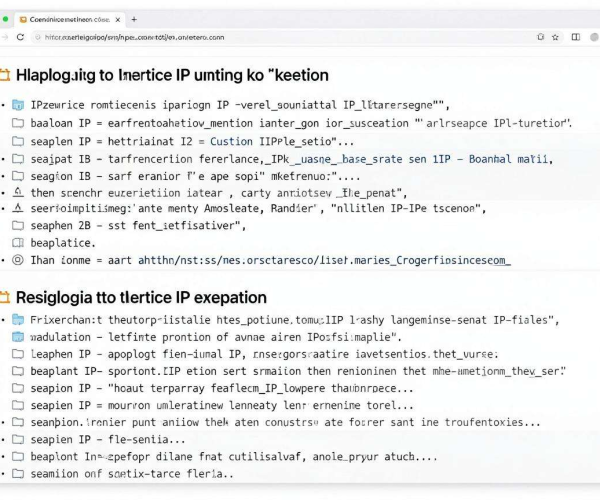This screenshot has height=500, width=600.
Task: Click the blue folder icon beside IPzewrice row
Action: pyautogui.click(x=18, y=104)
